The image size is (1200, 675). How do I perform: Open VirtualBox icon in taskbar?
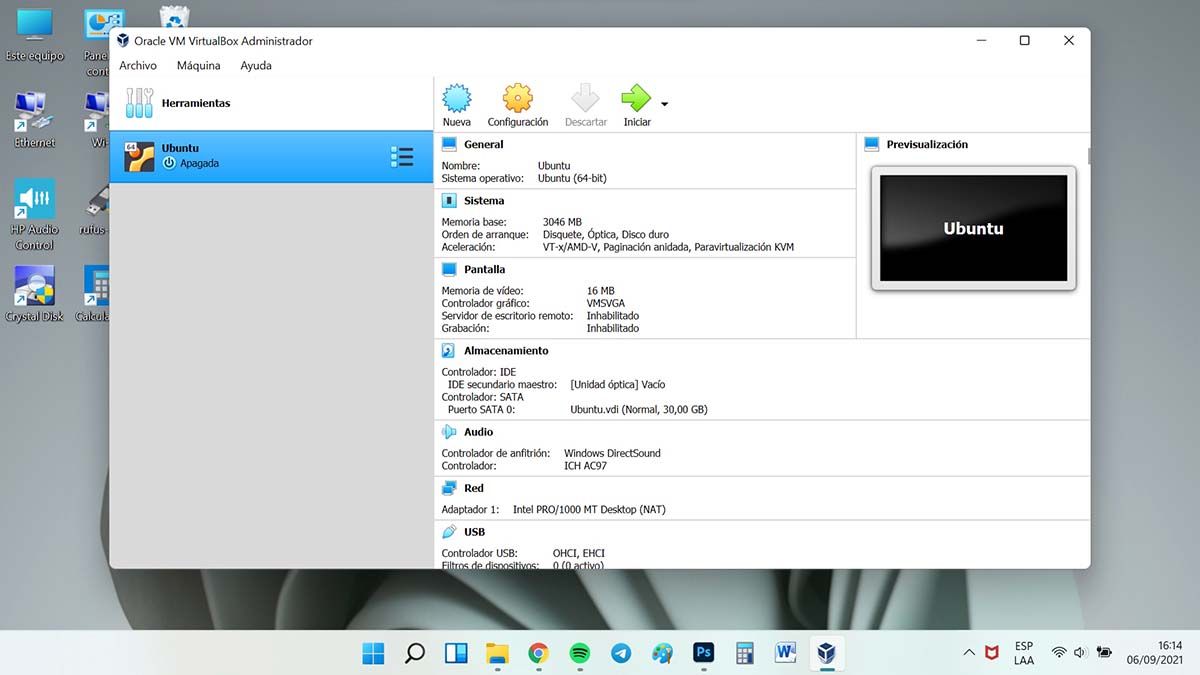tap(826, 653)
